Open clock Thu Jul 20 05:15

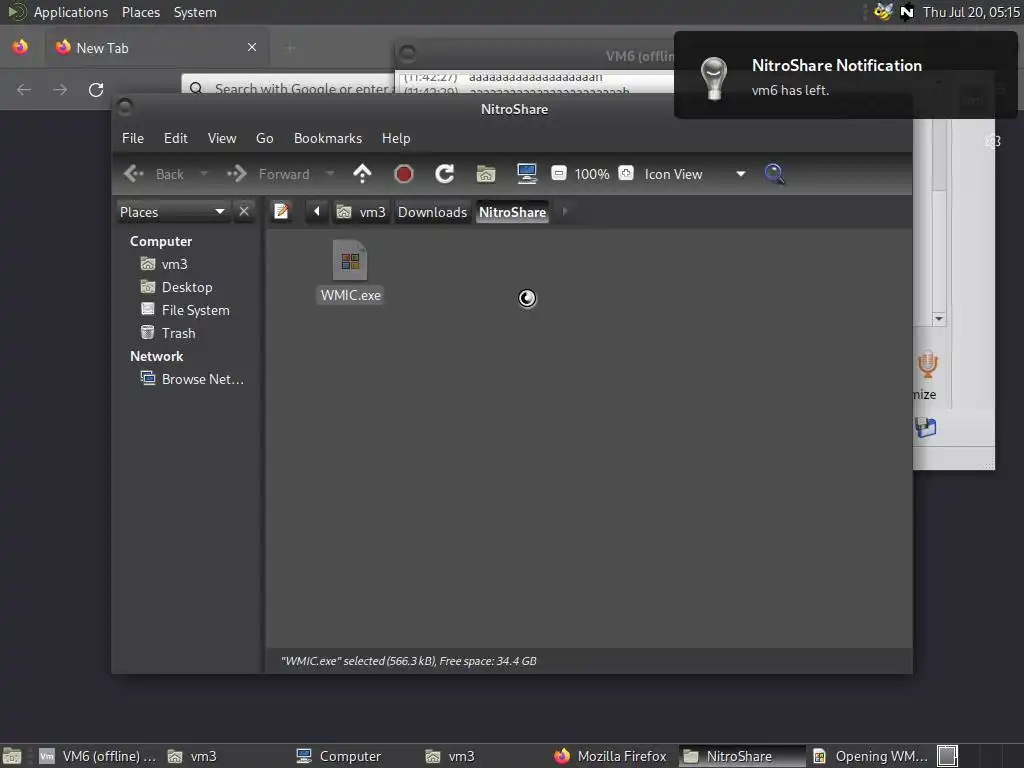click(971, 12)
